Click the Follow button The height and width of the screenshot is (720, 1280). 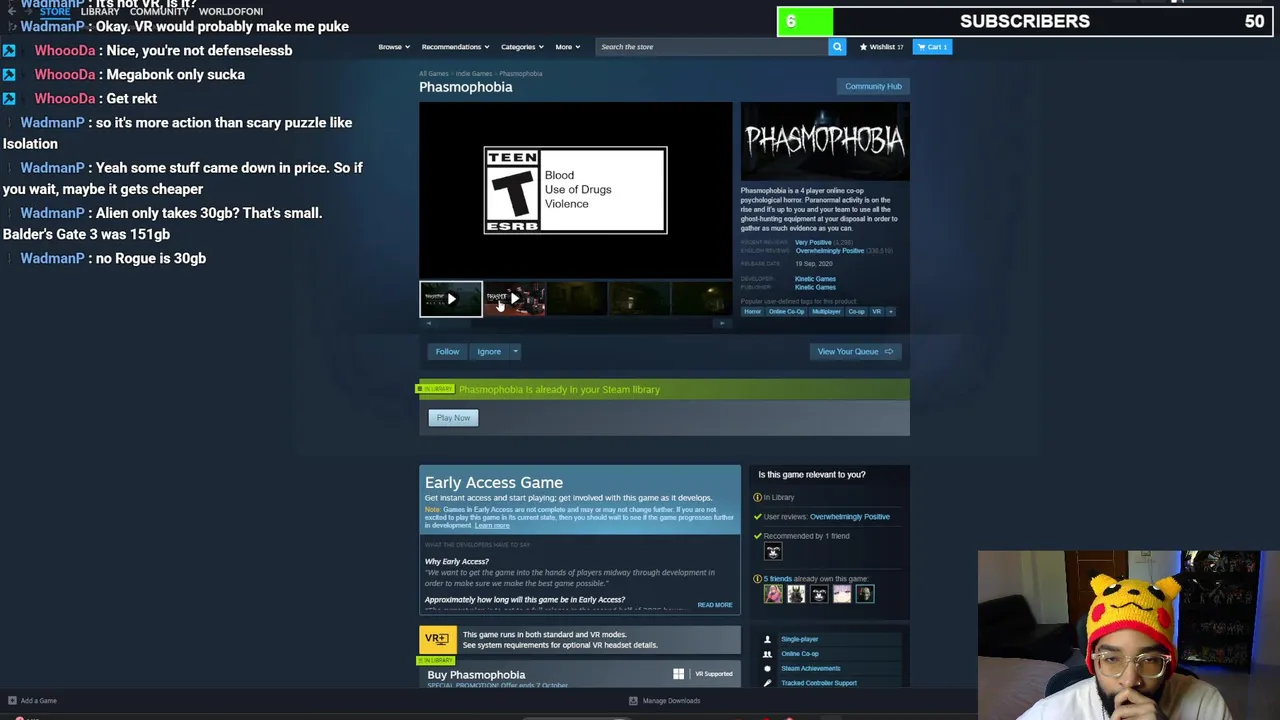[447, 352]
